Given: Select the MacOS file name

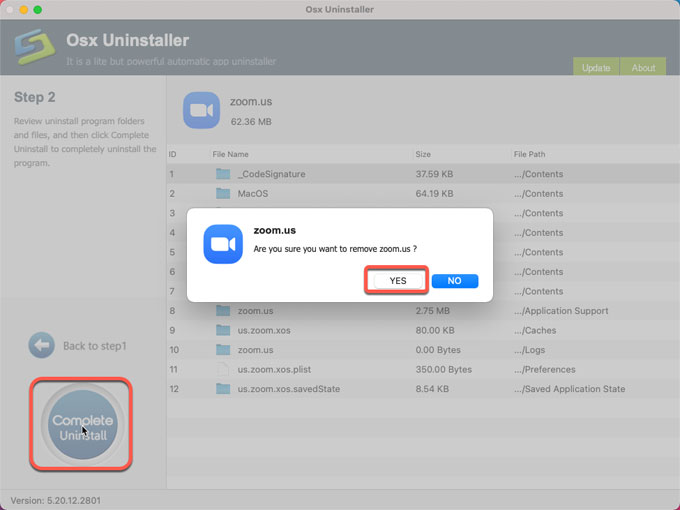Looking at the screenshot, I should point(253,193).
